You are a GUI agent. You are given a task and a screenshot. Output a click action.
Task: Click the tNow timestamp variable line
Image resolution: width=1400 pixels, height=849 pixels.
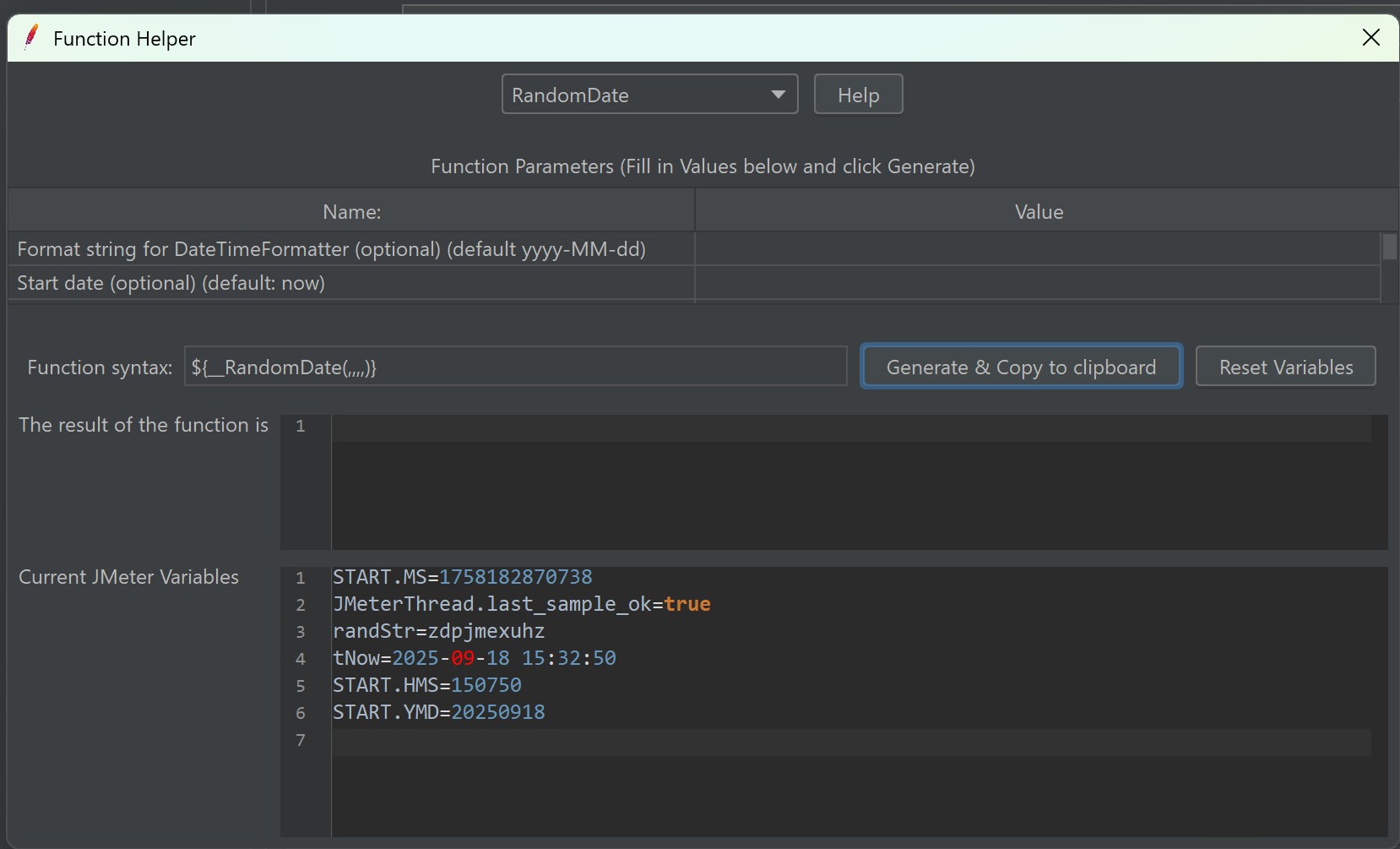click(x=474, y=658)
